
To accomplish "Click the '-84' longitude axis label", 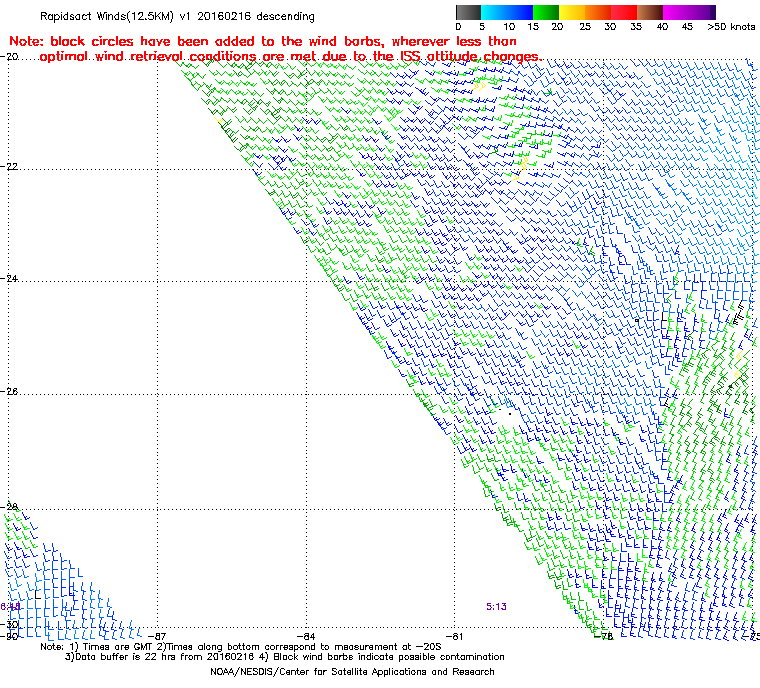I will (x=305, y=636).
